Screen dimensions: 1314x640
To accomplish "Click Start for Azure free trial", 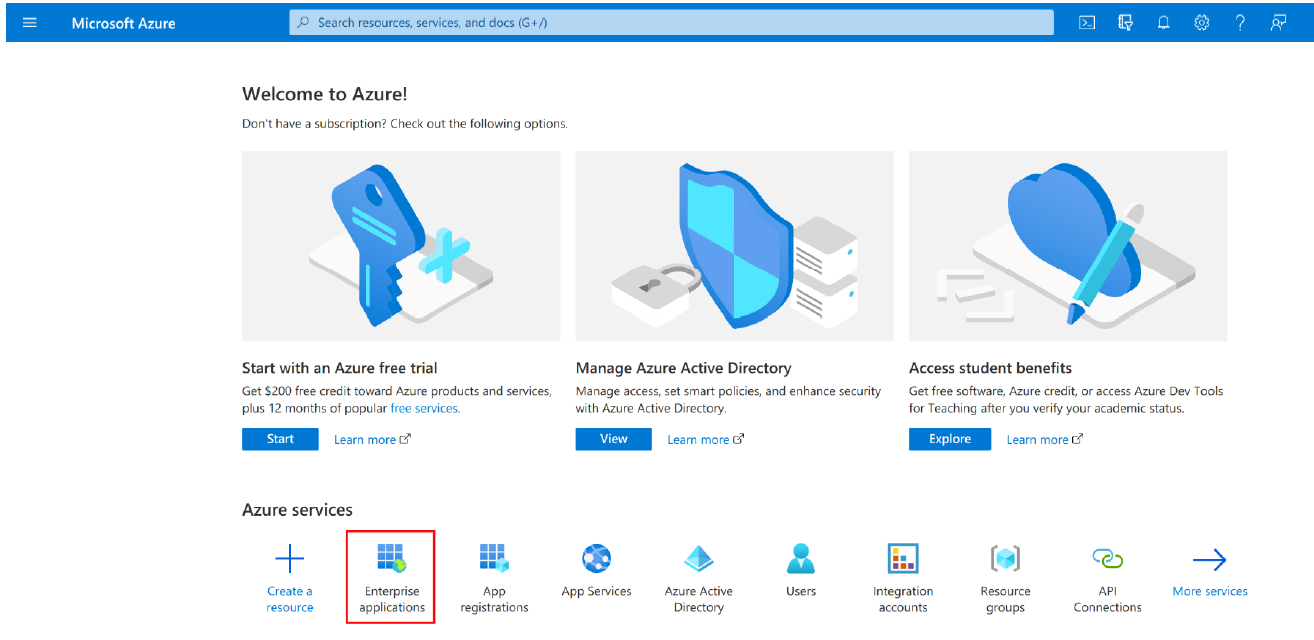I will click(x=280, y=439).
